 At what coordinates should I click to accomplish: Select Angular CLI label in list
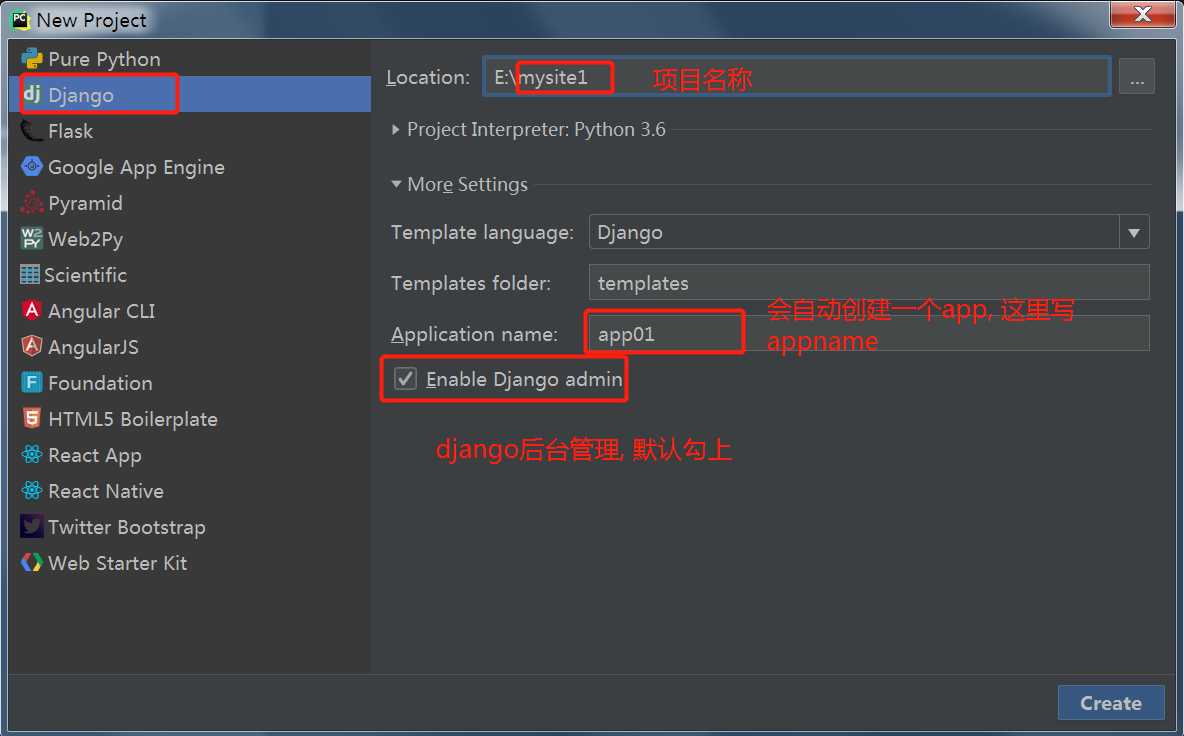101,311
